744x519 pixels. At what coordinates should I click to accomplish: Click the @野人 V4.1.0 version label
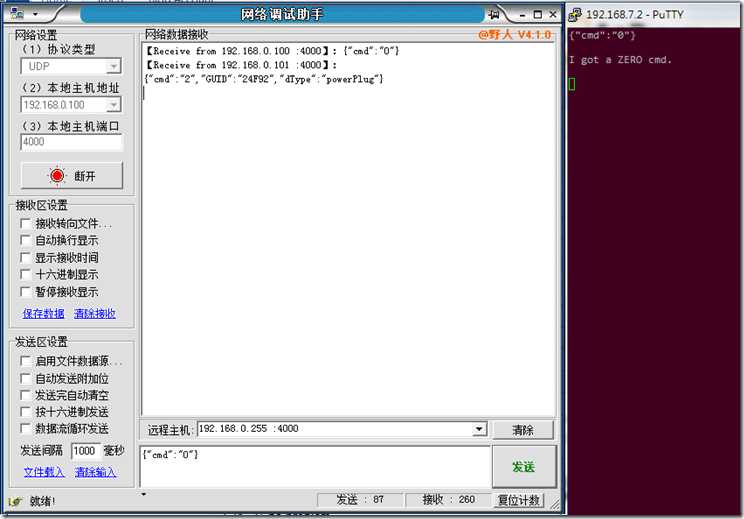pyautogui.click(x=514, y=35)
